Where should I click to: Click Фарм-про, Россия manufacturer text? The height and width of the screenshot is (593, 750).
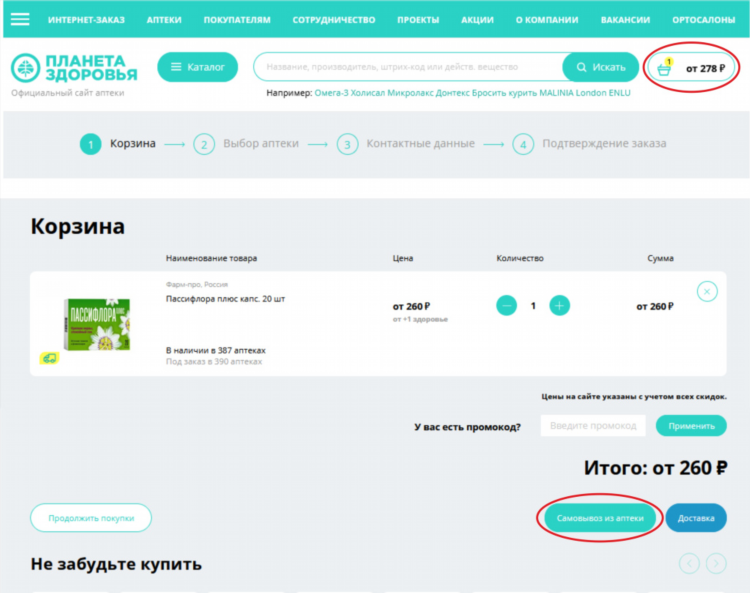pos(197,285)
